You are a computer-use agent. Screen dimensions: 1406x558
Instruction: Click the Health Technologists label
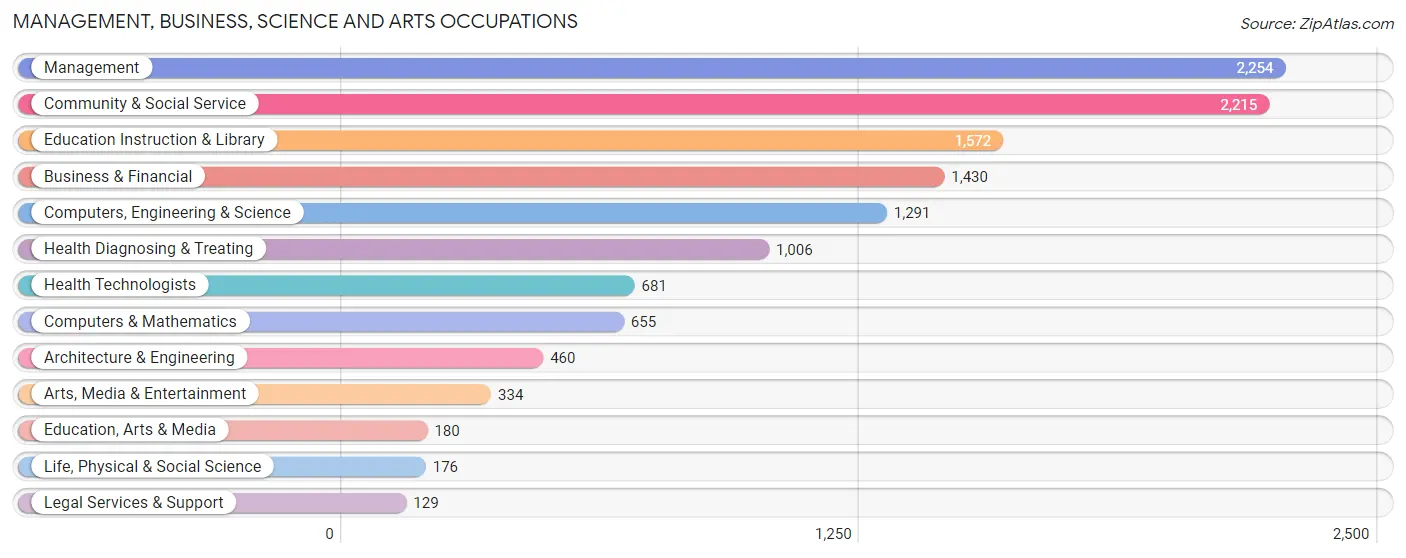pos(120,285)
